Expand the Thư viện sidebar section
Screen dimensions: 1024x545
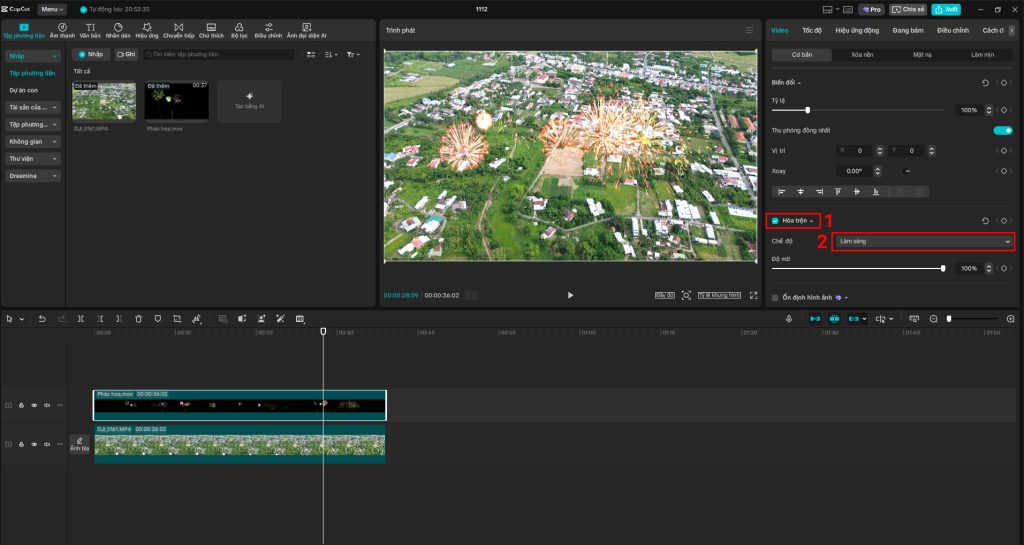pos(33,158)
